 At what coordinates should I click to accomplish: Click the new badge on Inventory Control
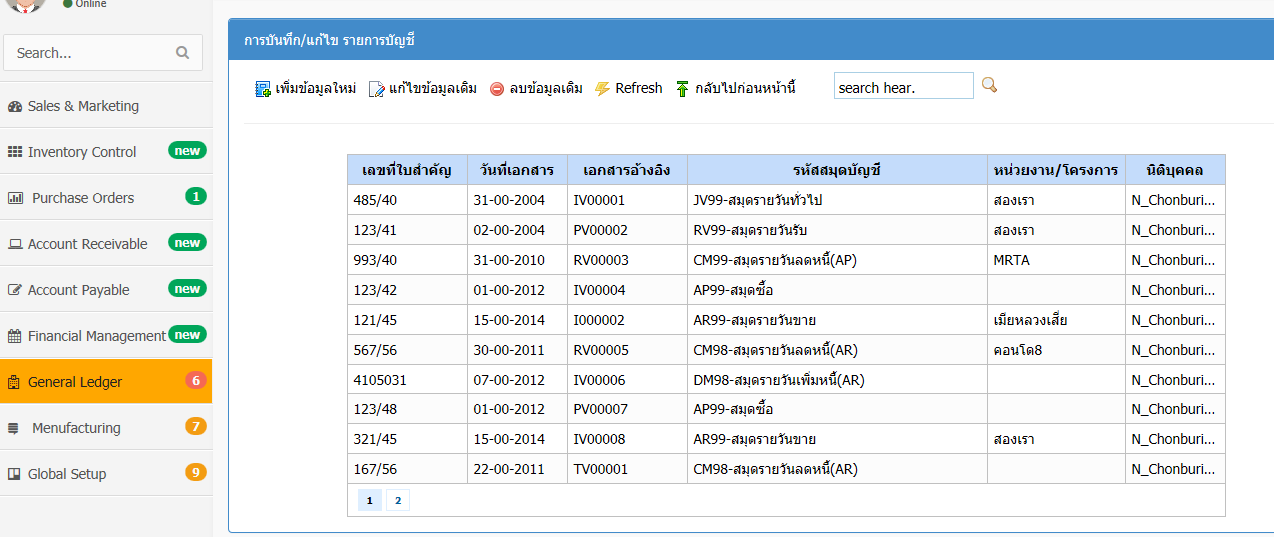coord(187,151)
